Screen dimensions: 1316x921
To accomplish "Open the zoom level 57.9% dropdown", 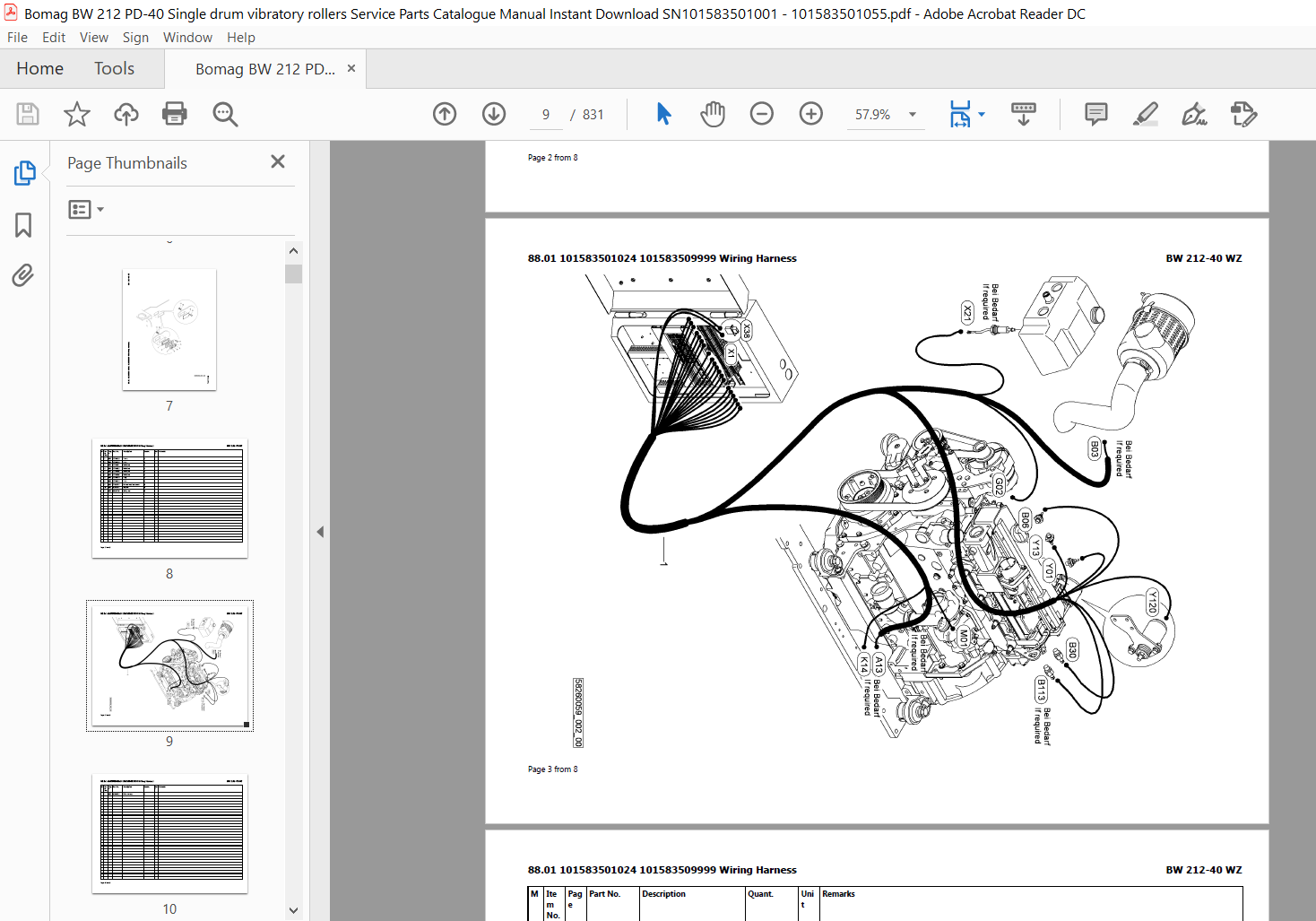I will 913,114.
